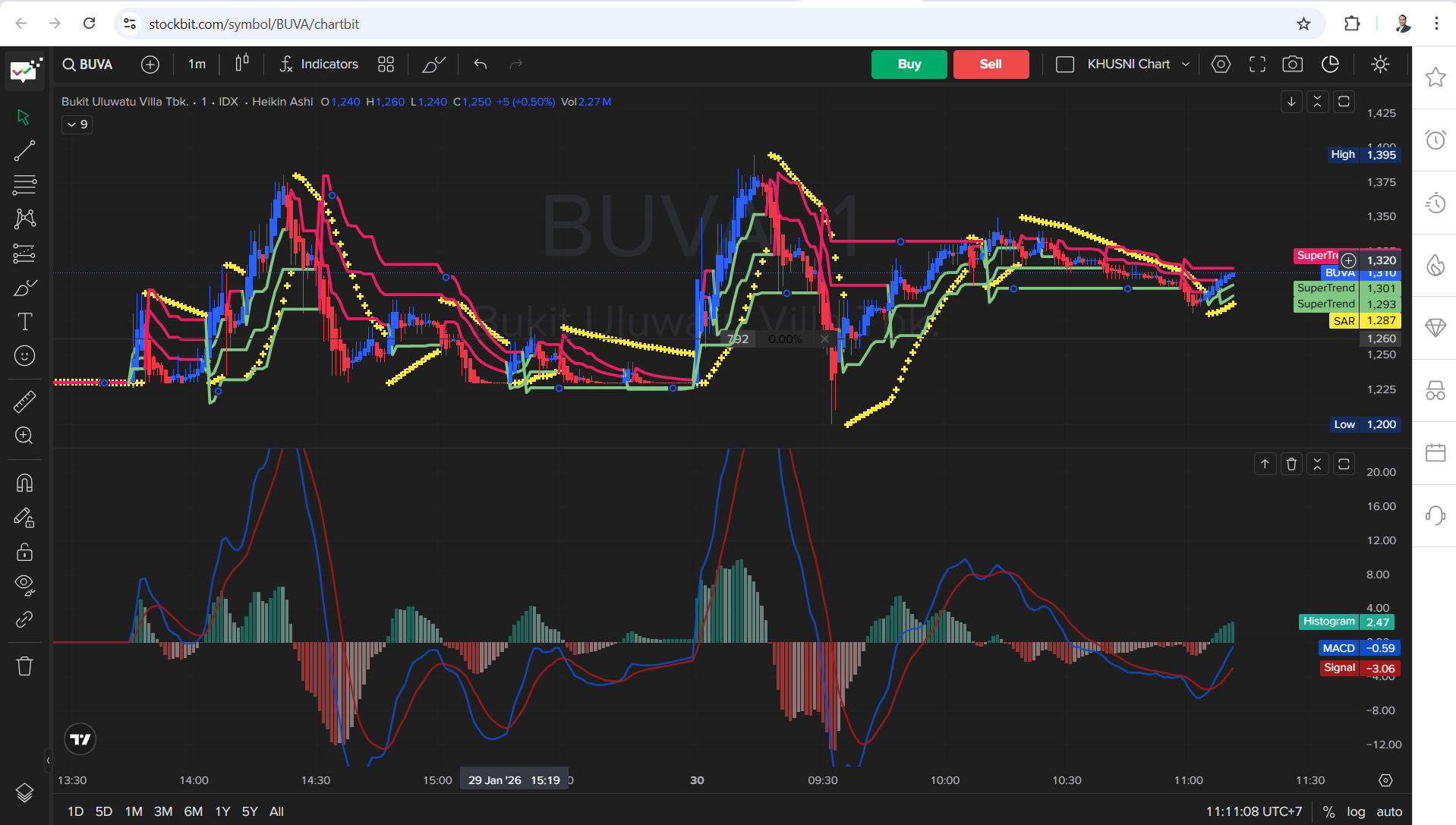Select the 1Y range tab
This screenshot has height=825, width=1456.
222,811
